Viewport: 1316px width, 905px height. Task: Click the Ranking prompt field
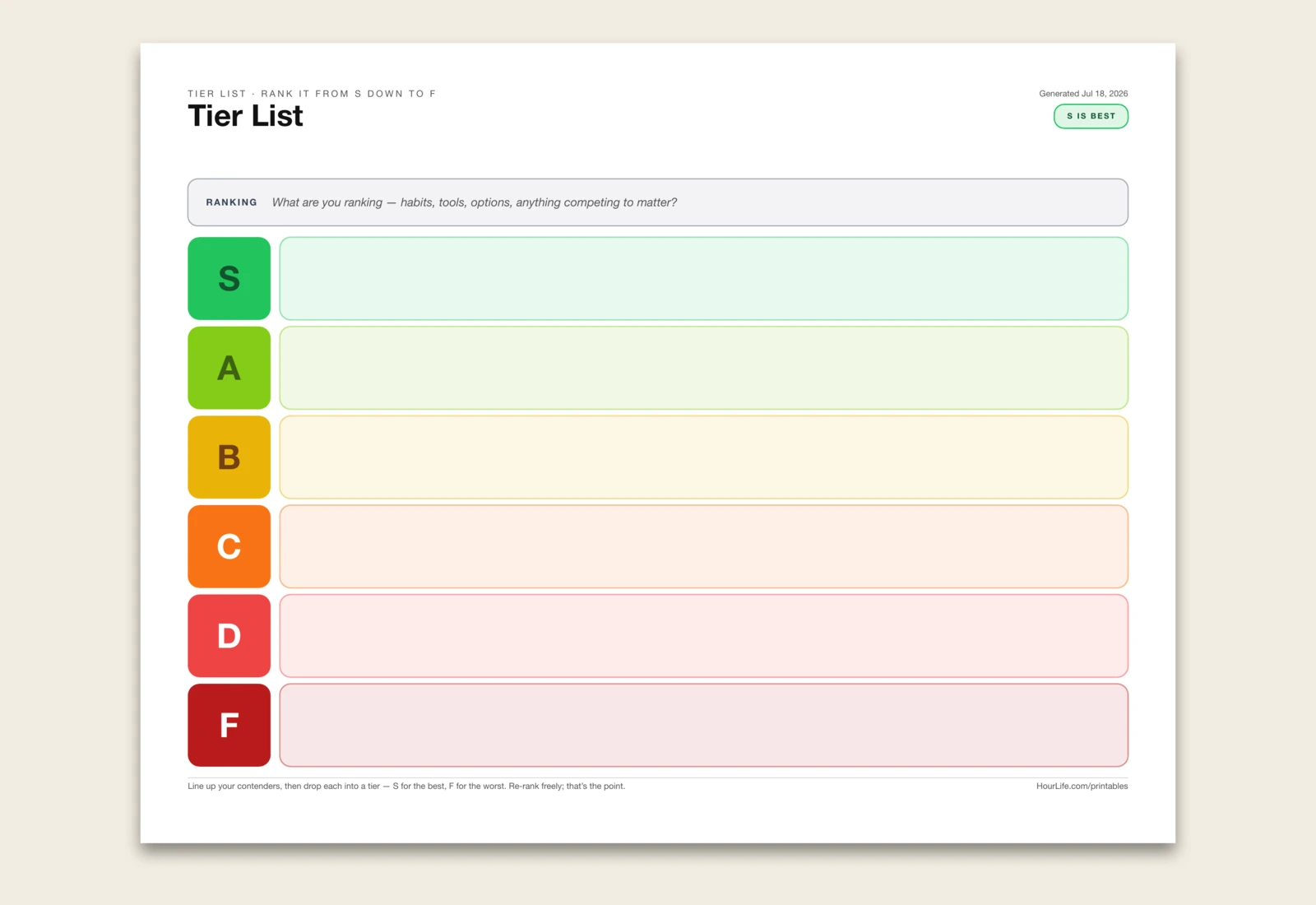658,202
